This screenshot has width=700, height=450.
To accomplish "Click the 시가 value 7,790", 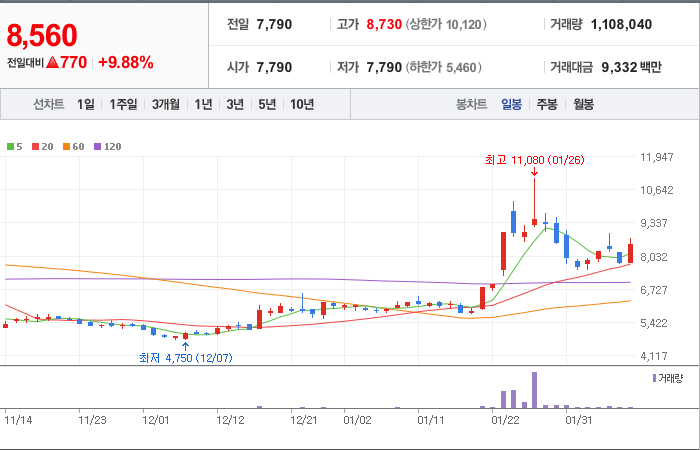I will [274, 67].
